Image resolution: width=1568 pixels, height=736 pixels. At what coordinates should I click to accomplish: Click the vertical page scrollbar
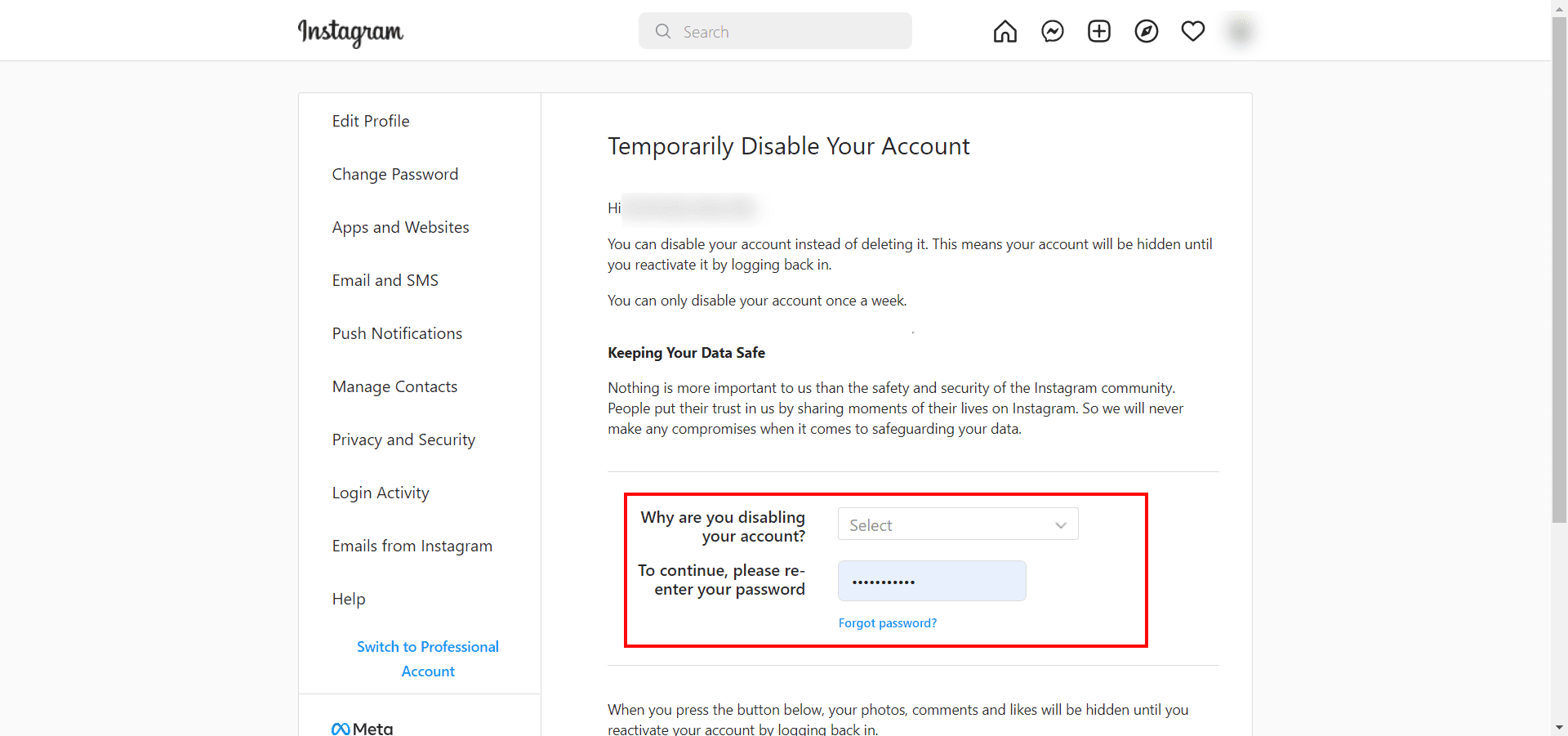[x=1559, y=270]
